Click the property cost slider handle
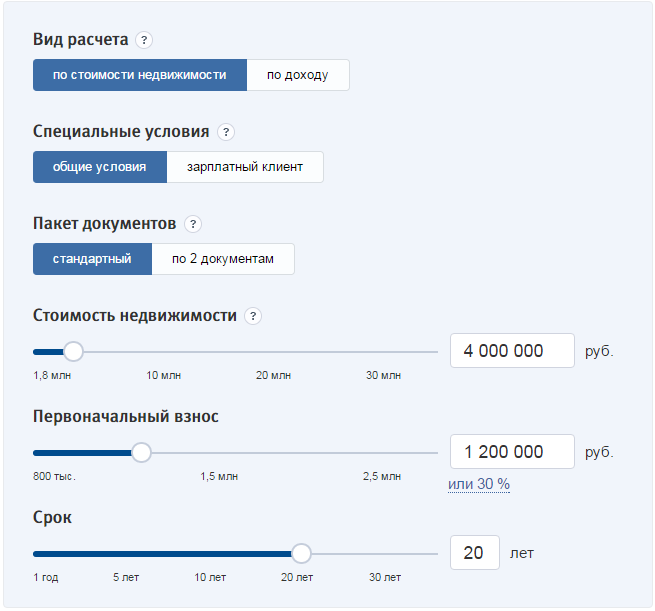This screenshot has height=611, width=655. (74, 352)
